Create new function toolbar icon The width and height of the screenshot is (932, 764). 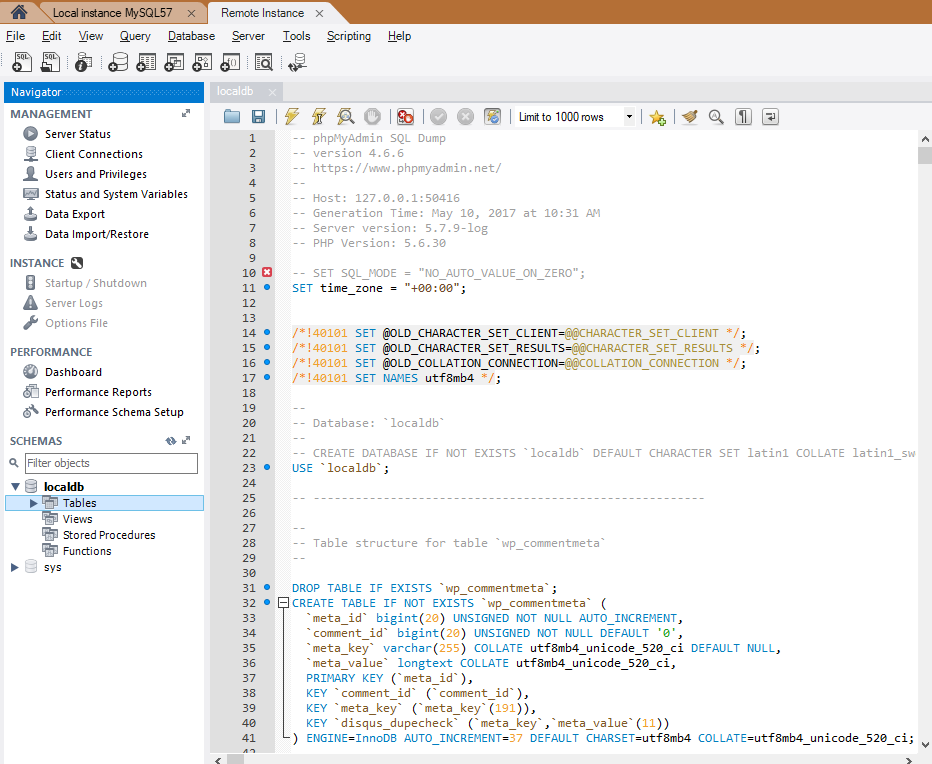point(230,62)
